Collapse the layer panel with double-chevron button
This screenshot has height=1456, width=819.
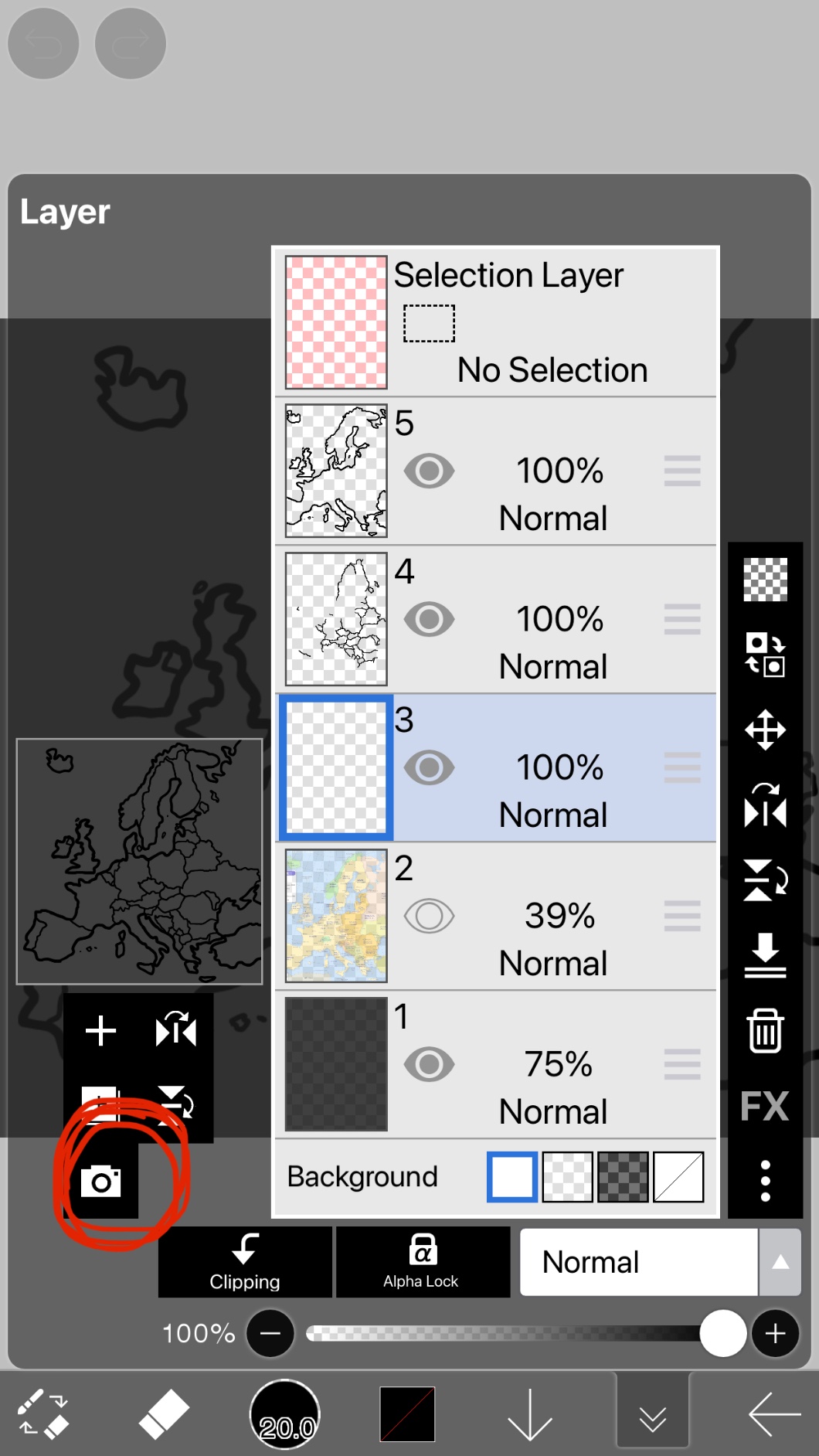click(x=653, y=1416)
